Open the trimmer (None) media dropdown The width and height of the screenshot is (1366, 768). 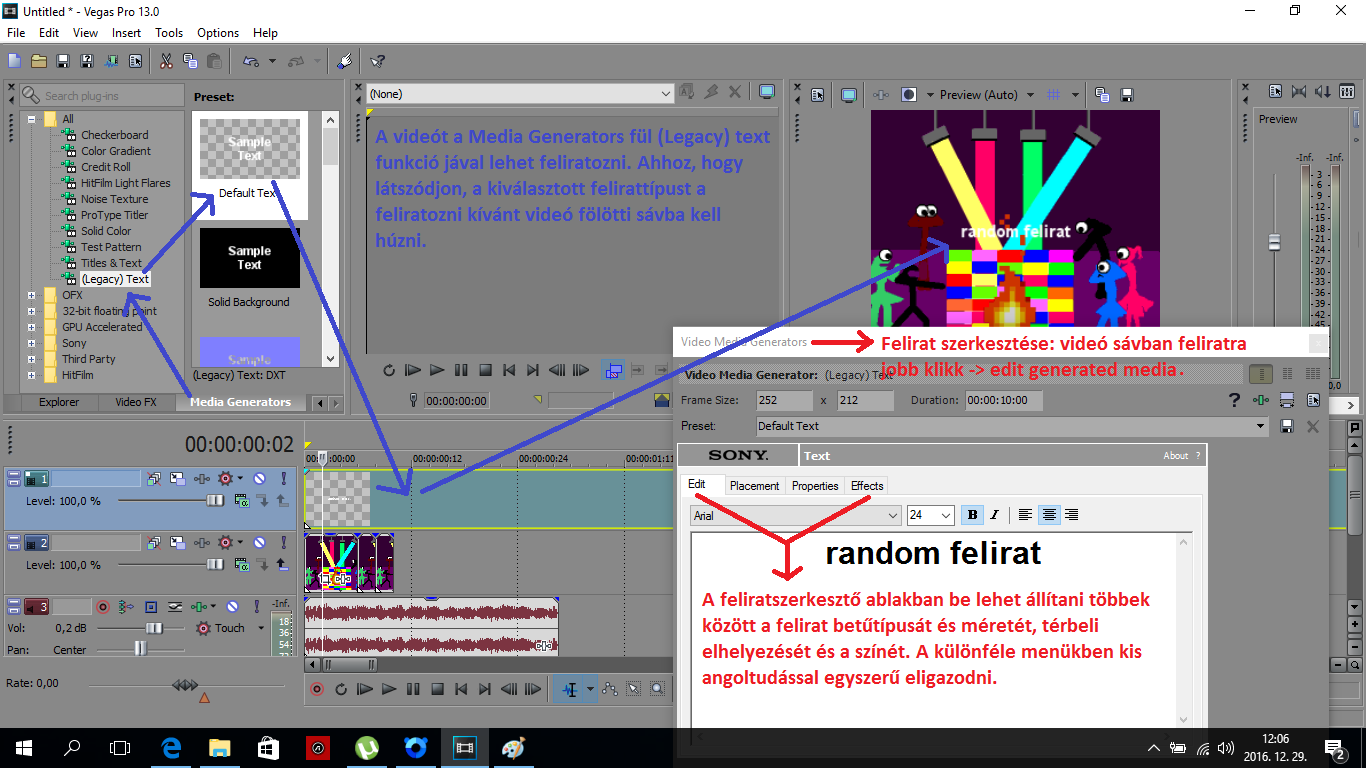click(667, 93)
